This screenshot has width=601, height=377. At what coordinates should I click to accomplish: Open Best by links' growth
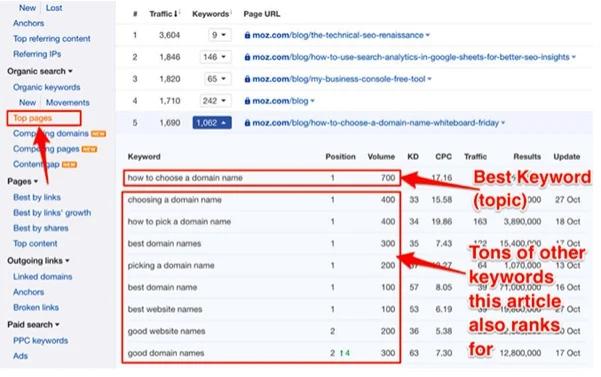[52, 213]
